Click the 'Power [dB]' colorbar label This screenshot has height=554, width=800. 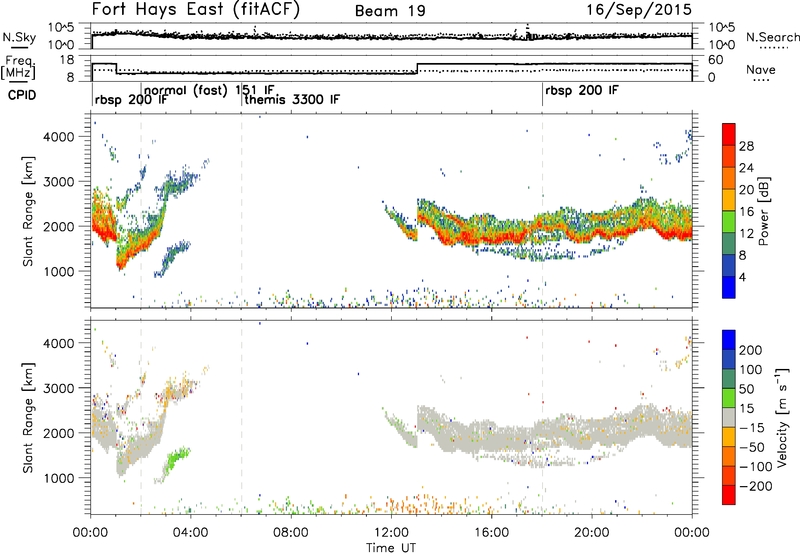763,211
